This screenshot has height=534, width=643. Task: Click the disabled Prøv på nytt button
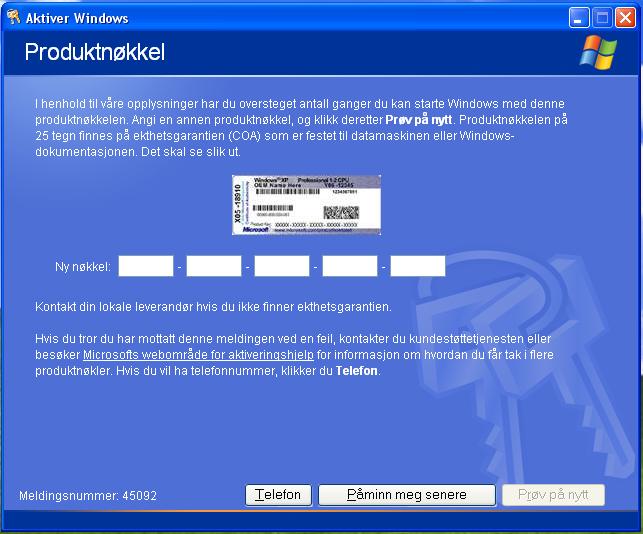tap(553, 495)
